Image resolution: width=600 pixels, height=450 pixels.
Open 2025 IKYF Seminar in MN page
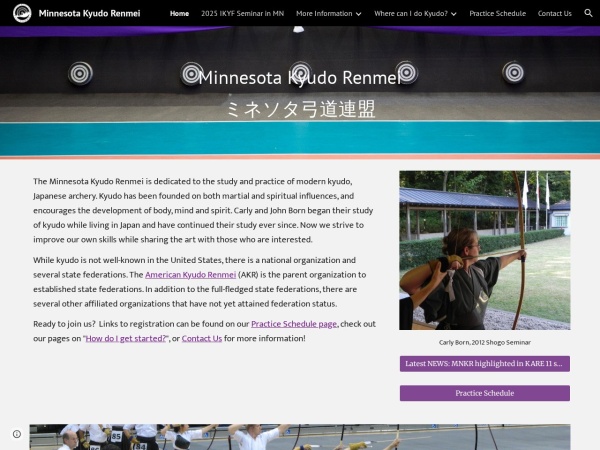tap(243, 13)
